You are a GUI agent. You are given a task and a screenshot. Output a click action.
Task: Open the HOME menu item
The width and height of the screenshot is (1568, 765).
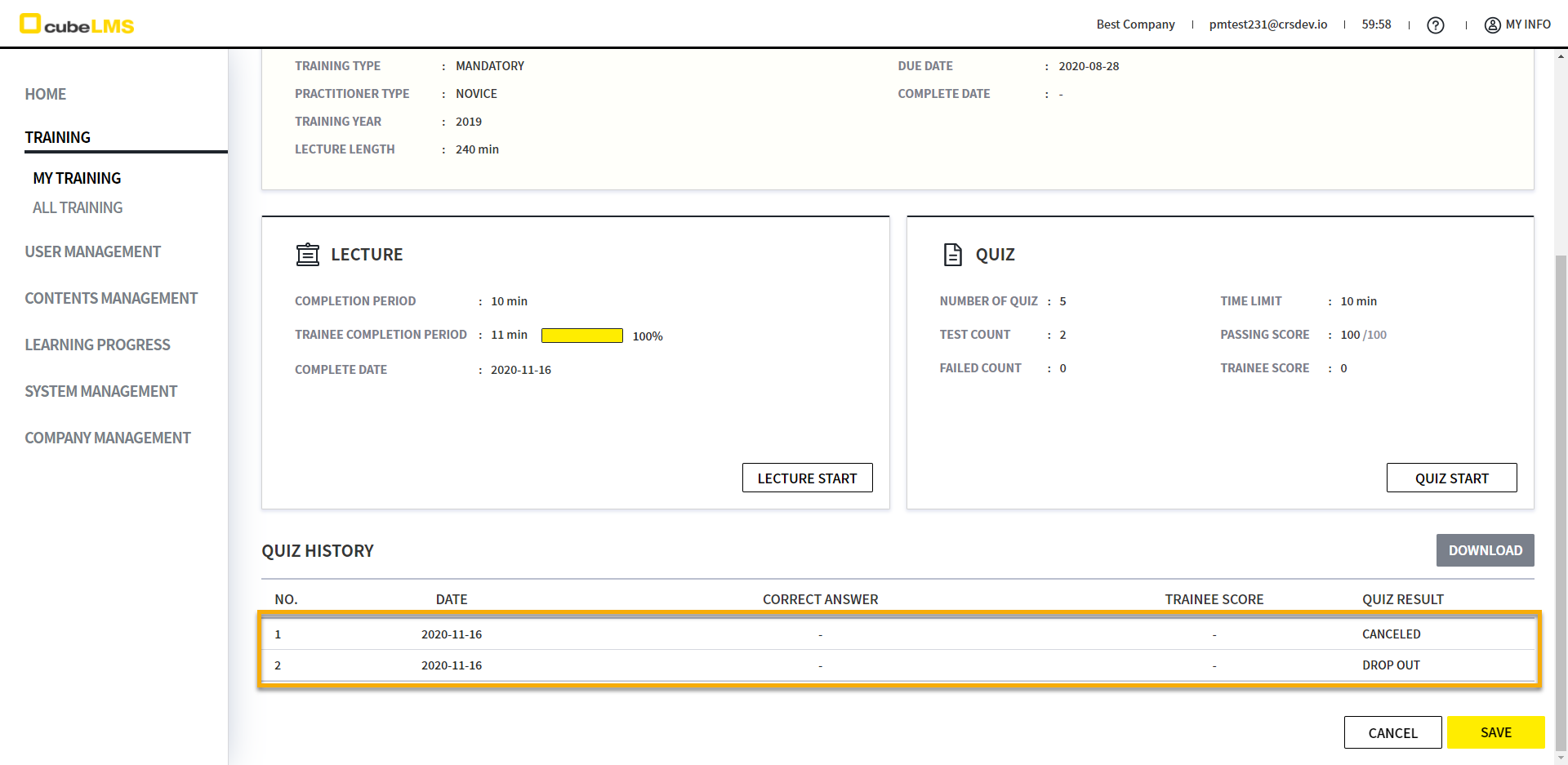46,94
